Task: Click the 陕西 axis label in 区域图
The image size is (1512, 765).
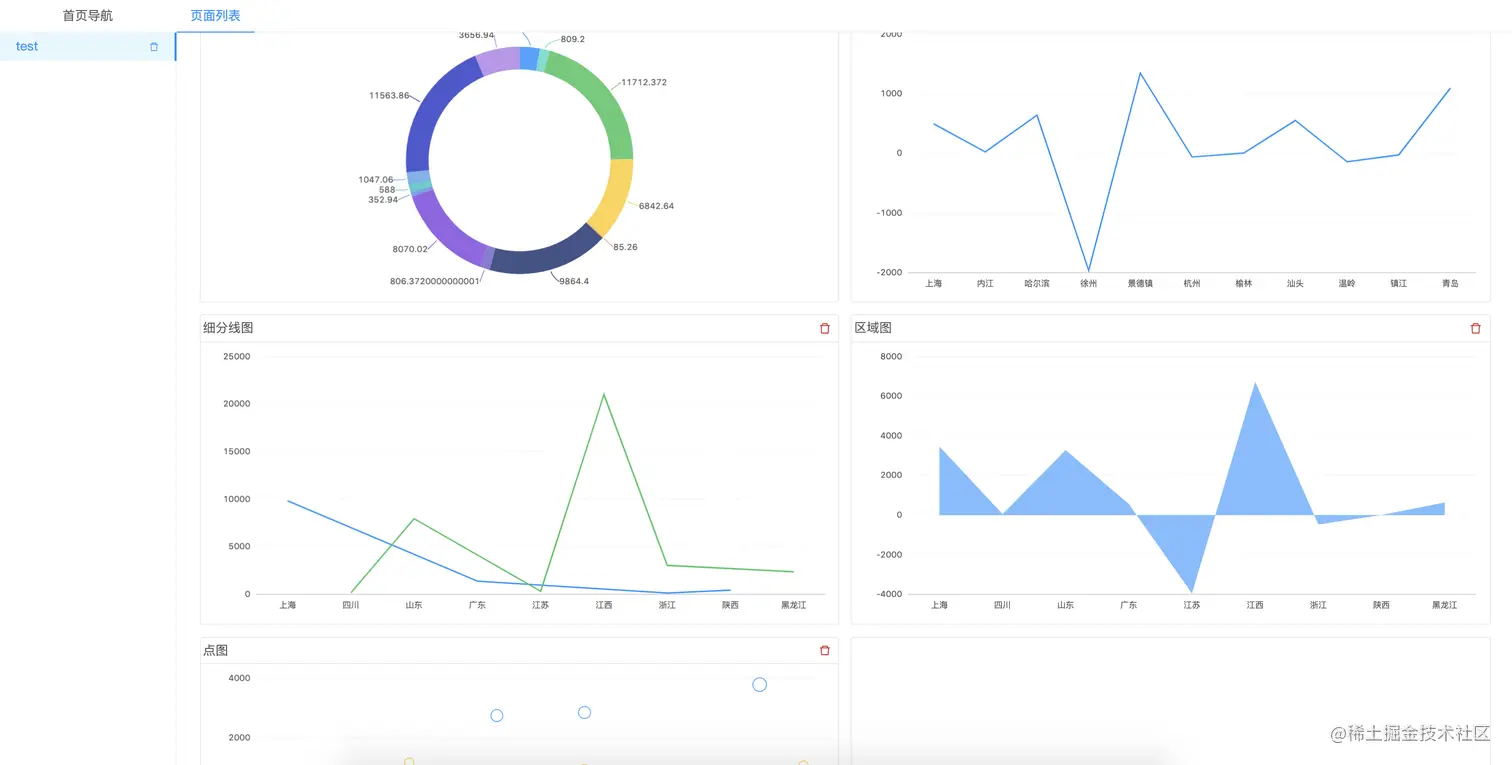Action: pos(1381,605)
